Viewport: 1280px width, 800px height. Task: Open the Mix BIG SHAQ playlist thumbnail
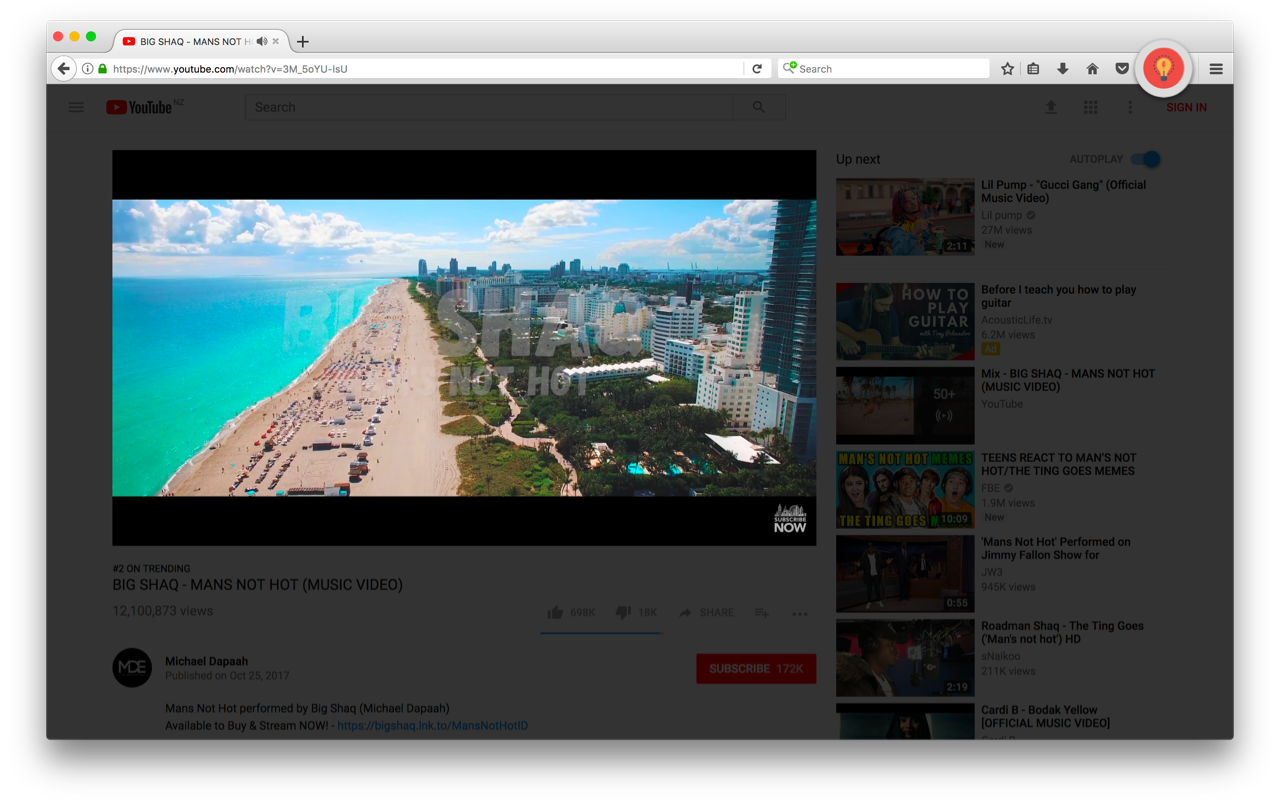pos(905,405)
